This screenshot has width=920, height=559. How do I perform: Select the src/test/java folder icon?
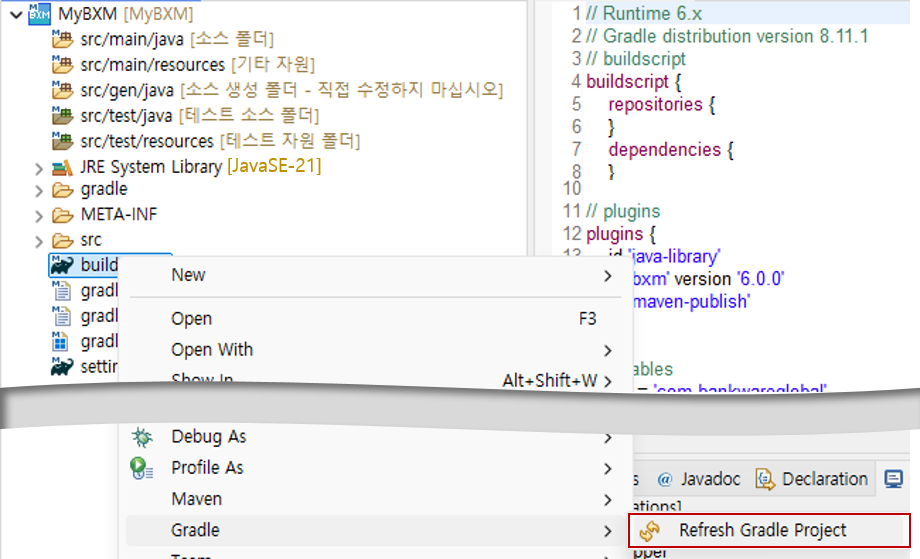pyautogui.click(x=62, y=115)
